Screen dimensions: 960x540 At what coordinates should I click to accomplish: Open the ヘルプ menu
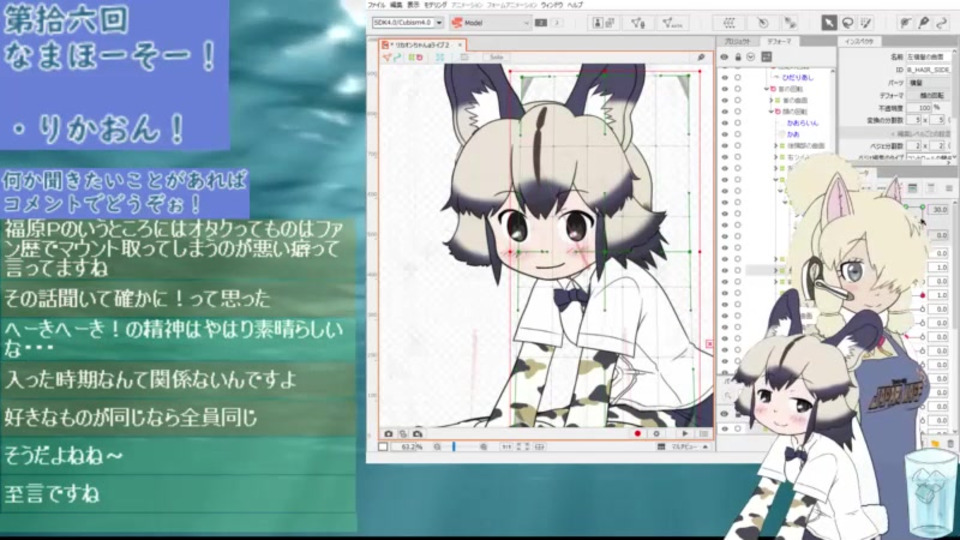point(576,5)
